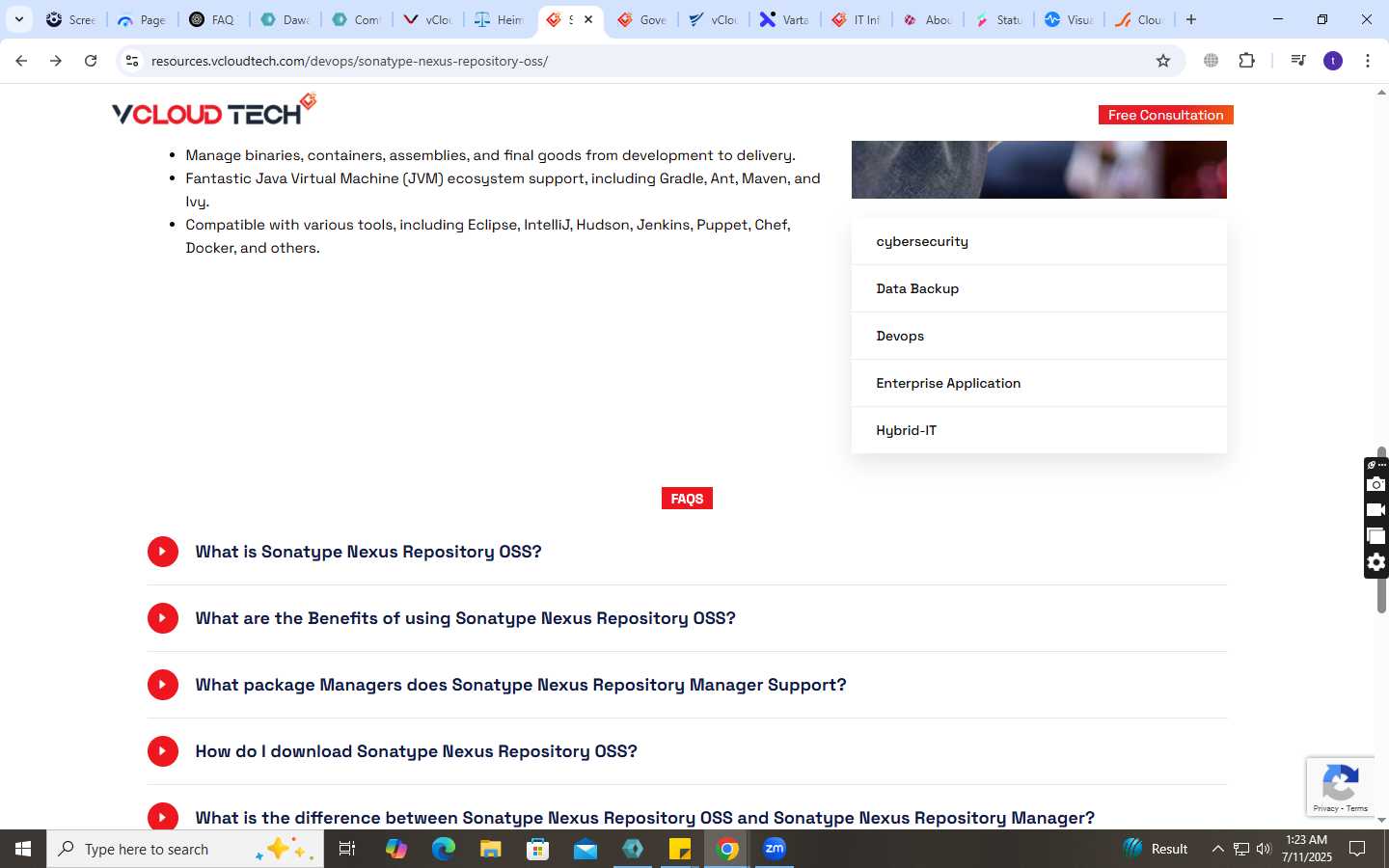The image size is (1389, 868).
Task: Click the Result item in the taskbar
Action: pos(1156,849)
